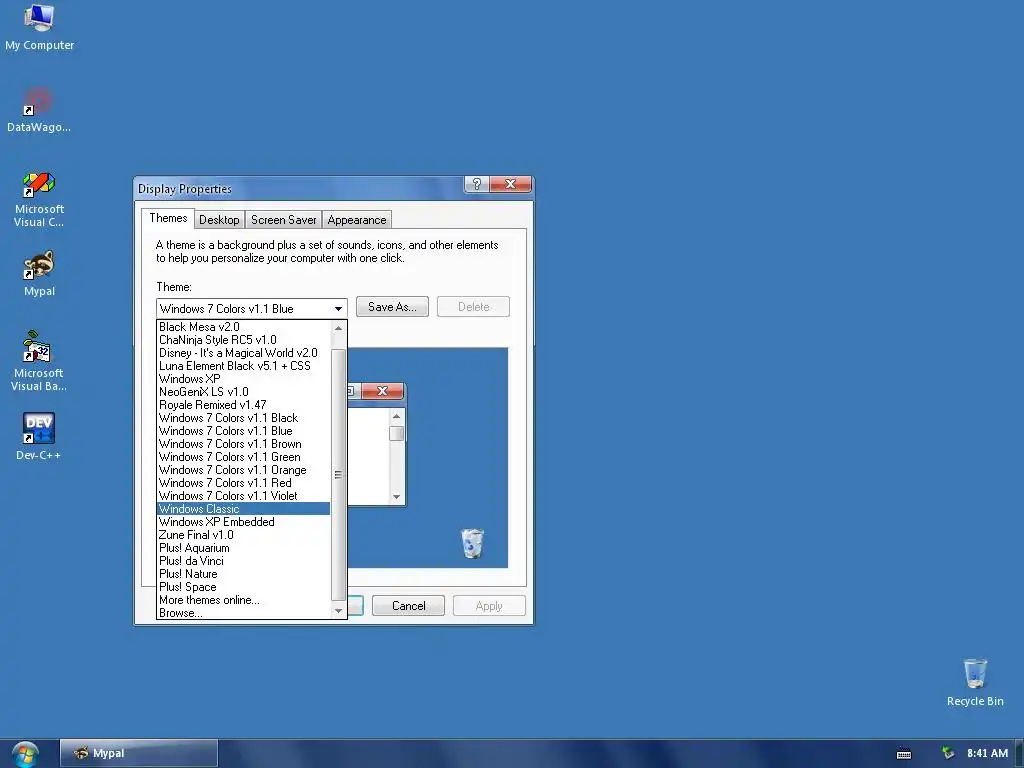1024x768 pixels.
Task: Switch to the Screen Saver tab
Action: [x=283, y=220]
